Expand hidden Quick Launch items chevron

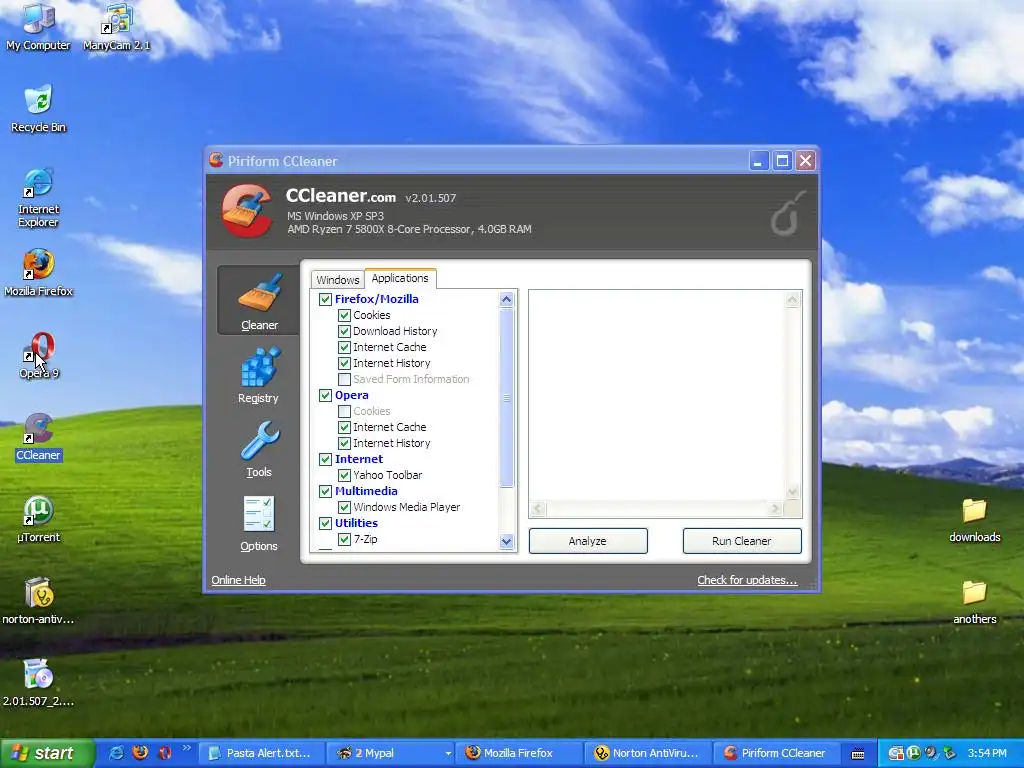[187, 748]
